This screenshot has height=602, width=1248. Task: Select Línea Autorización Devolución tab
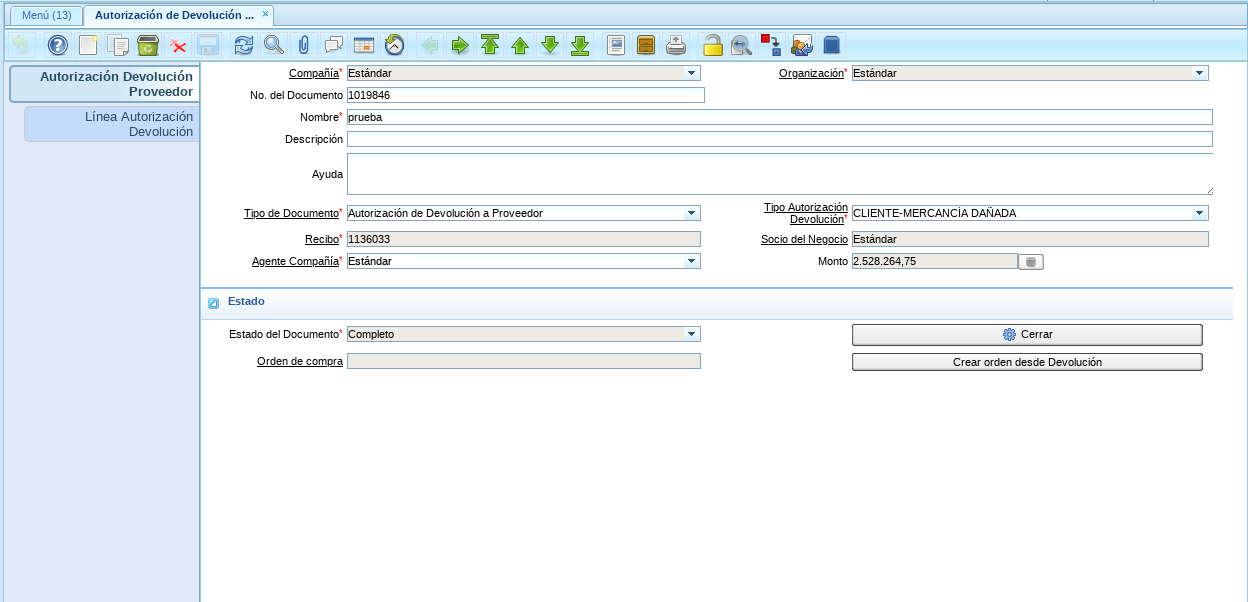[112, 124]
